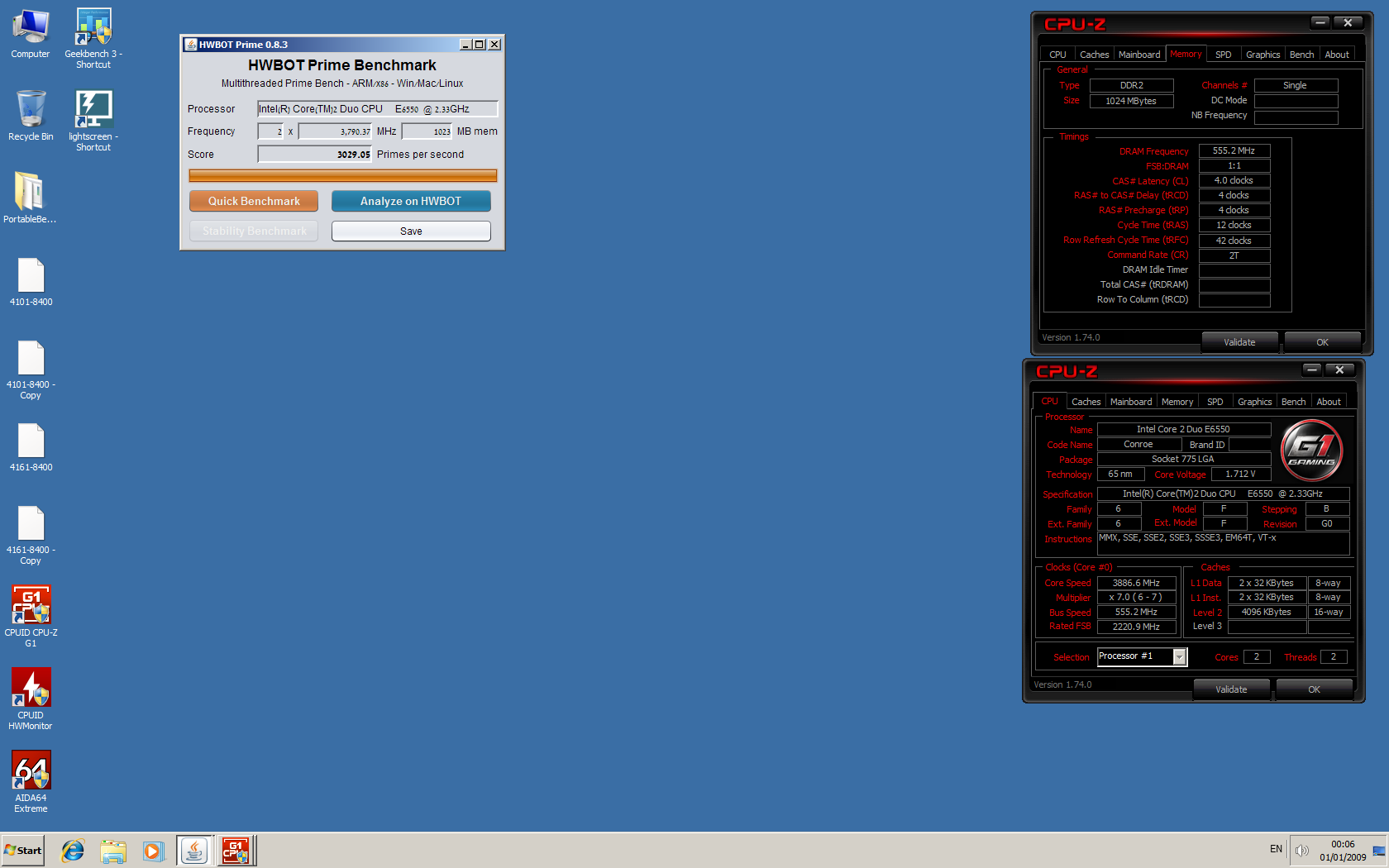Open SPD tab in upper CPU-Z window
This screenshot has height=868, width=1389.
(1224, 55)
